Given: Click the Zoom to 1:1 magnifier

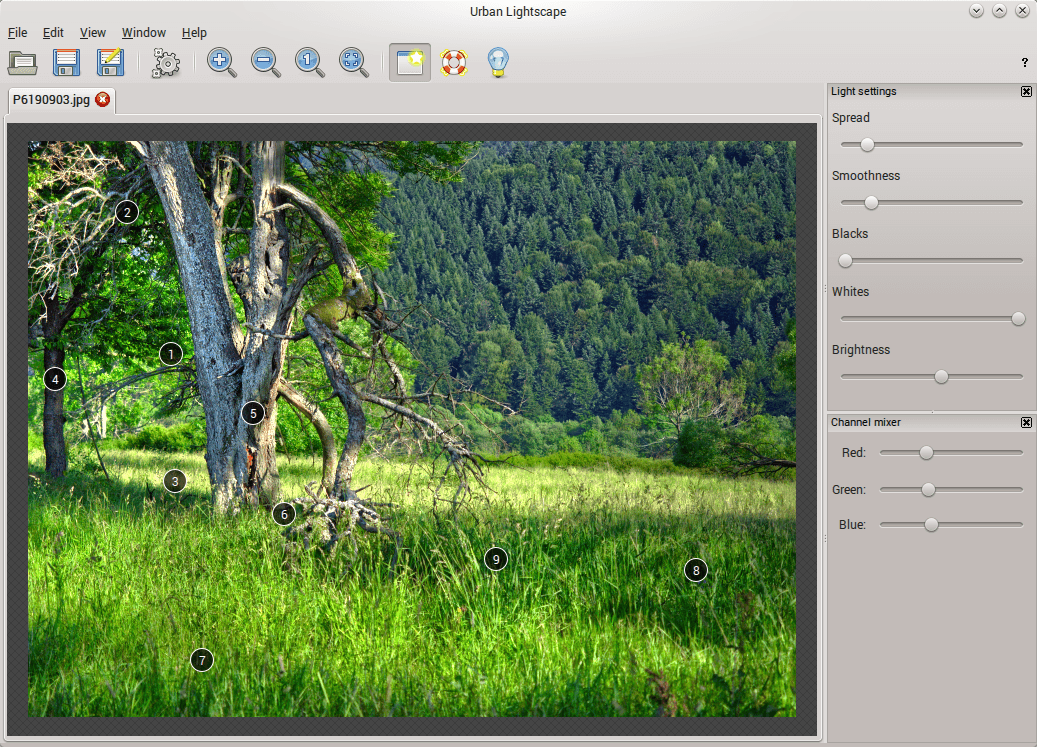Looking at the screenshot, I should point(310,63).
